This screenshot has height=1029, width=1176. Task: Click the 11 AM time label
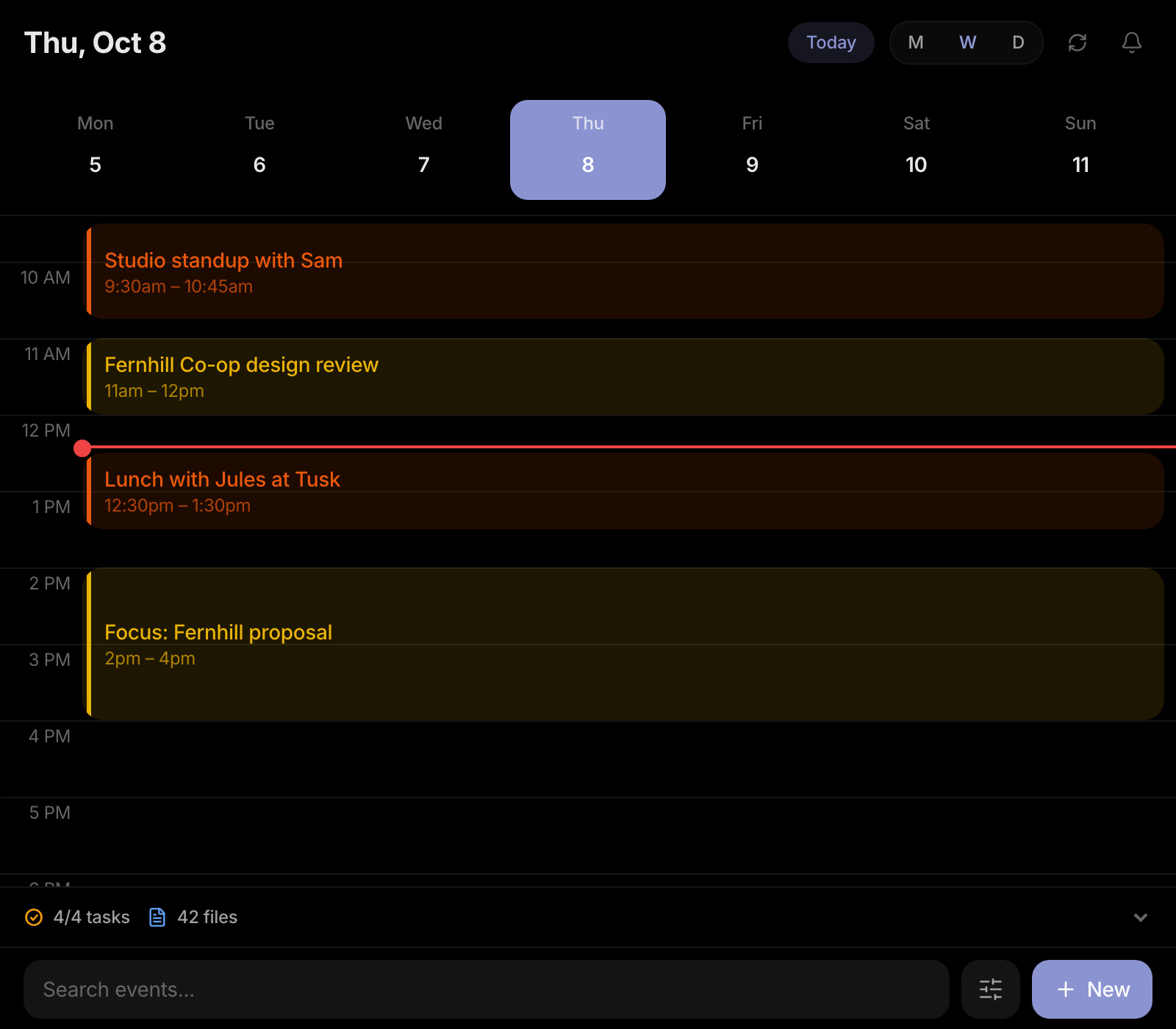pos(47,354)
